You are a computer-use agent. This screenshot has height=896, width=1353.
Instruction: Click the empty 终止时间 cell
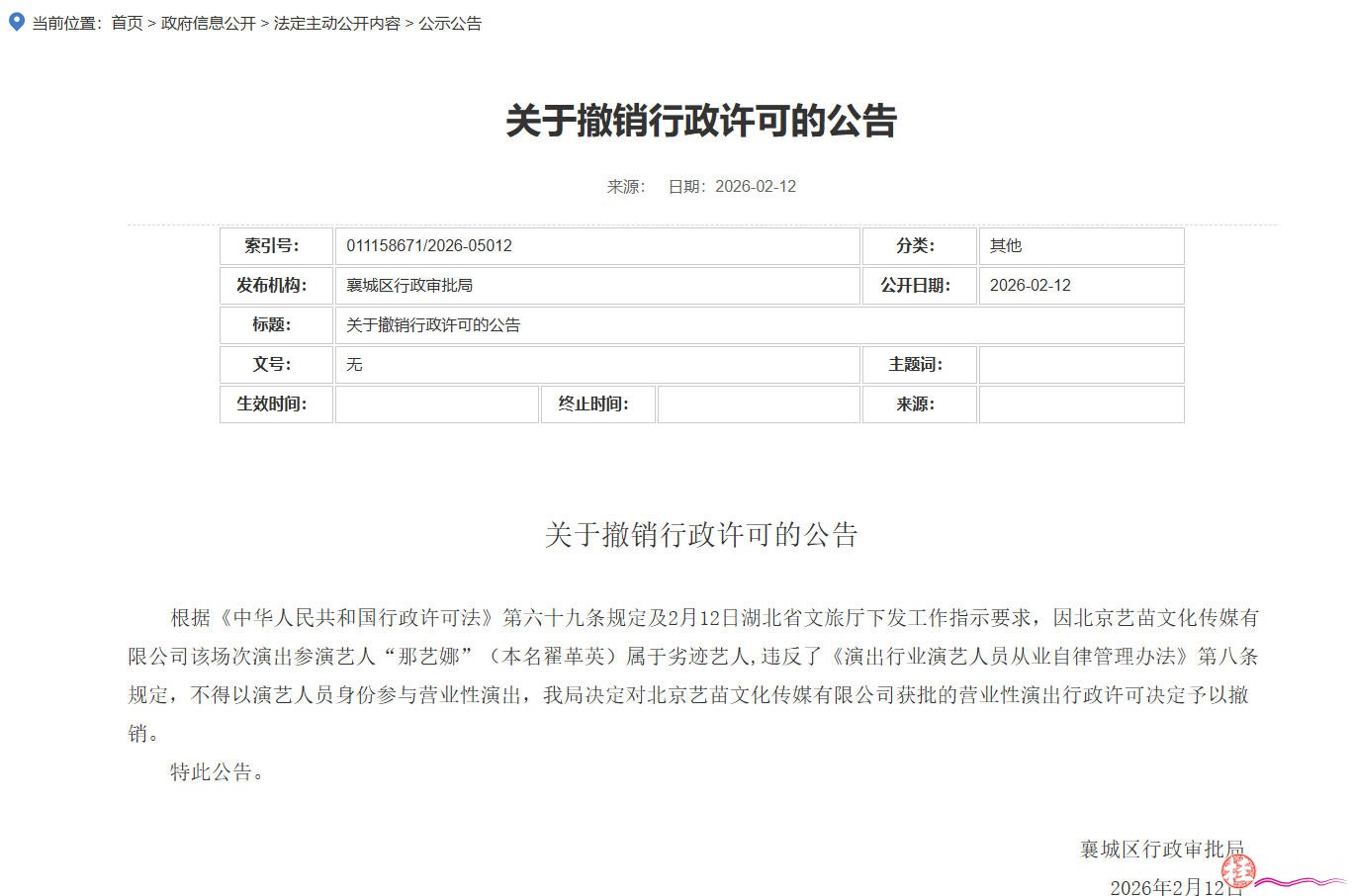tap(758, 404)
